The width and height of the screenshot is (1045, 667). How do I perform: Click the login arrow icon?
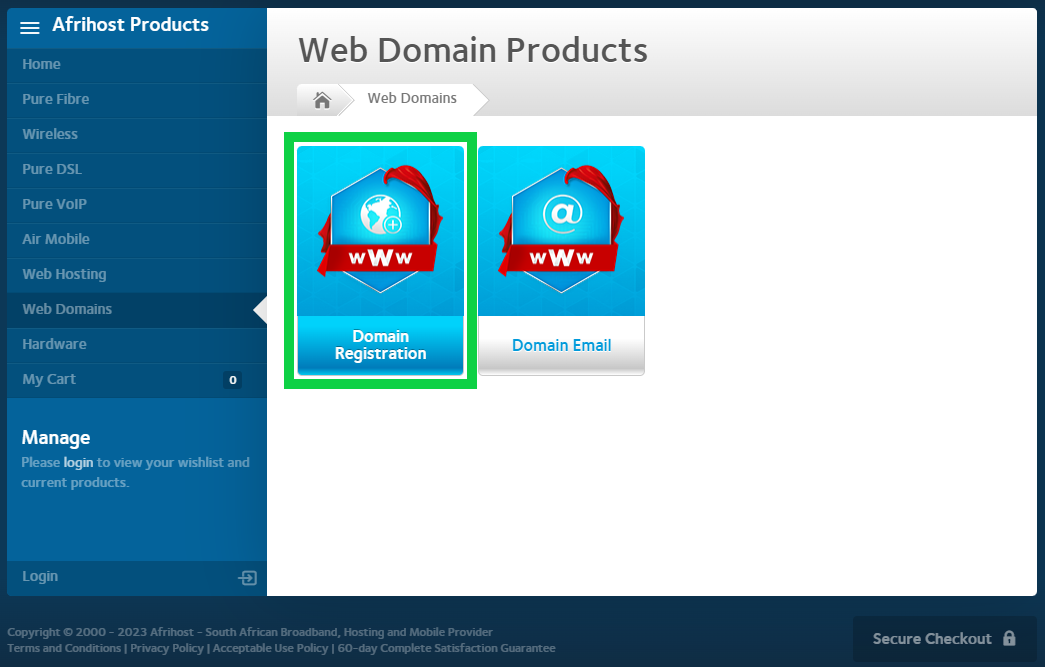(247, 578)
